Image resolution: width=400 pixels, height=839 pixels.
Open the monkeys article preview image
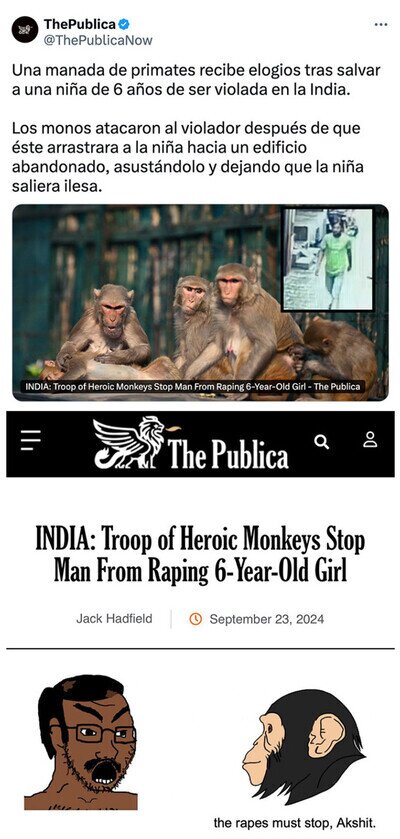click(x=201, y=302)
